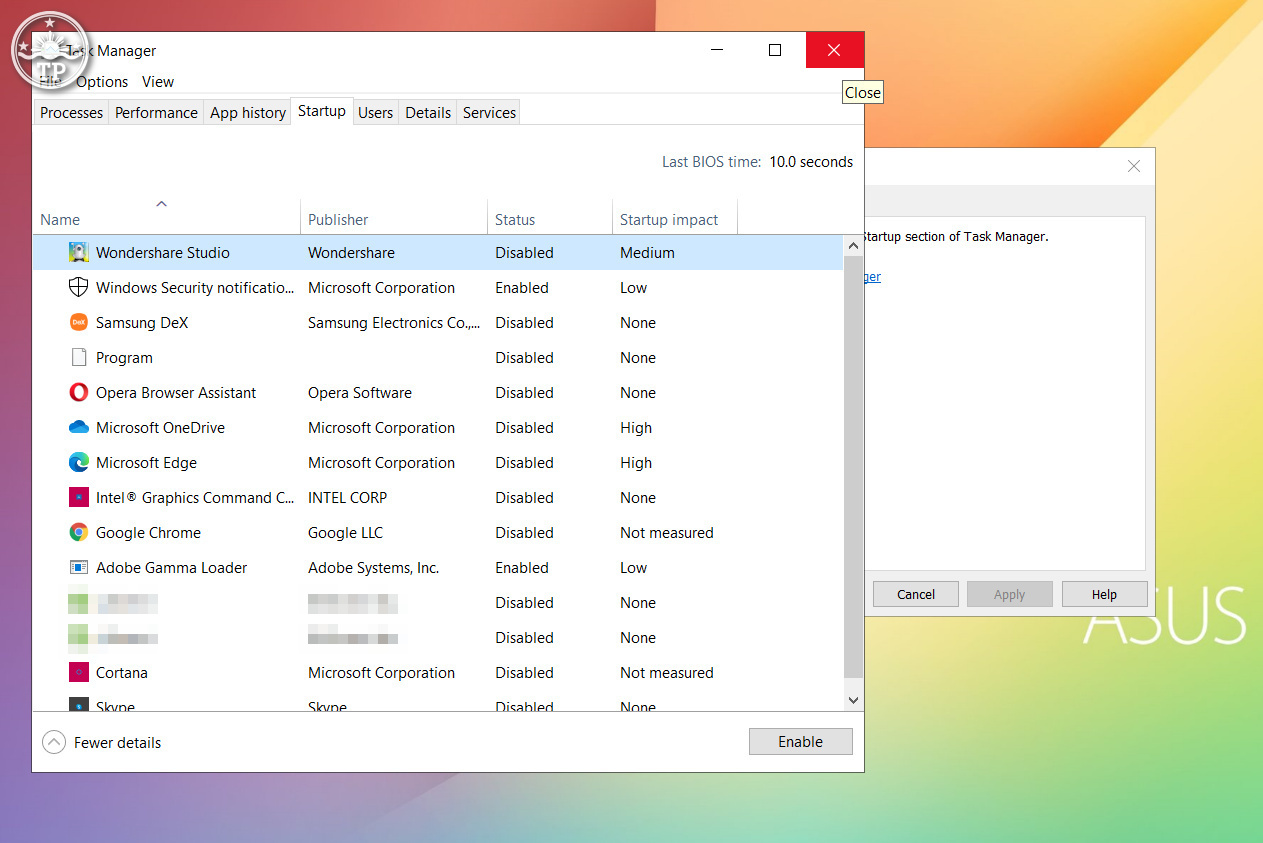Select Adobe Gamma Loader entry name
This screenshot has width=1263, height=843.
point(171,568)
